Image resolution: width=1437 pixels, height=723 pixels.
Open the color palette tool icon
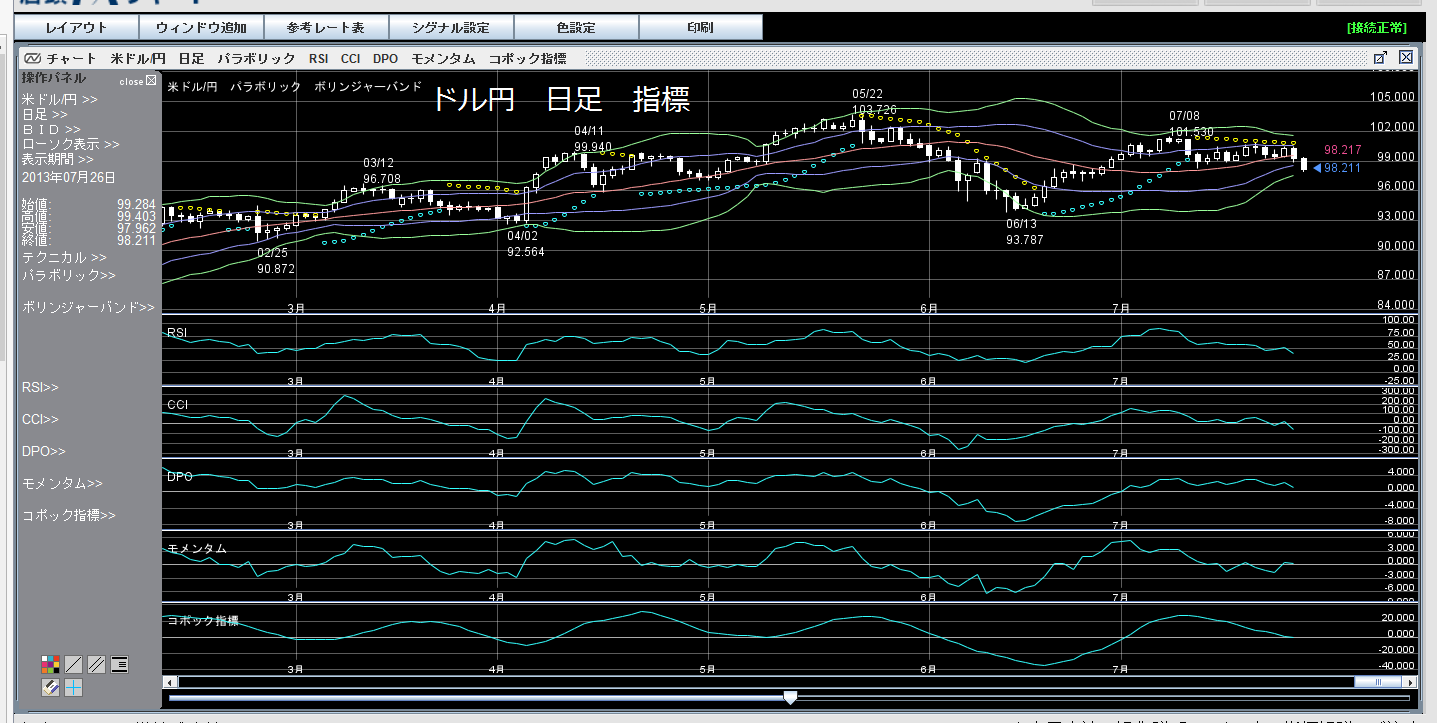point(50,665)
